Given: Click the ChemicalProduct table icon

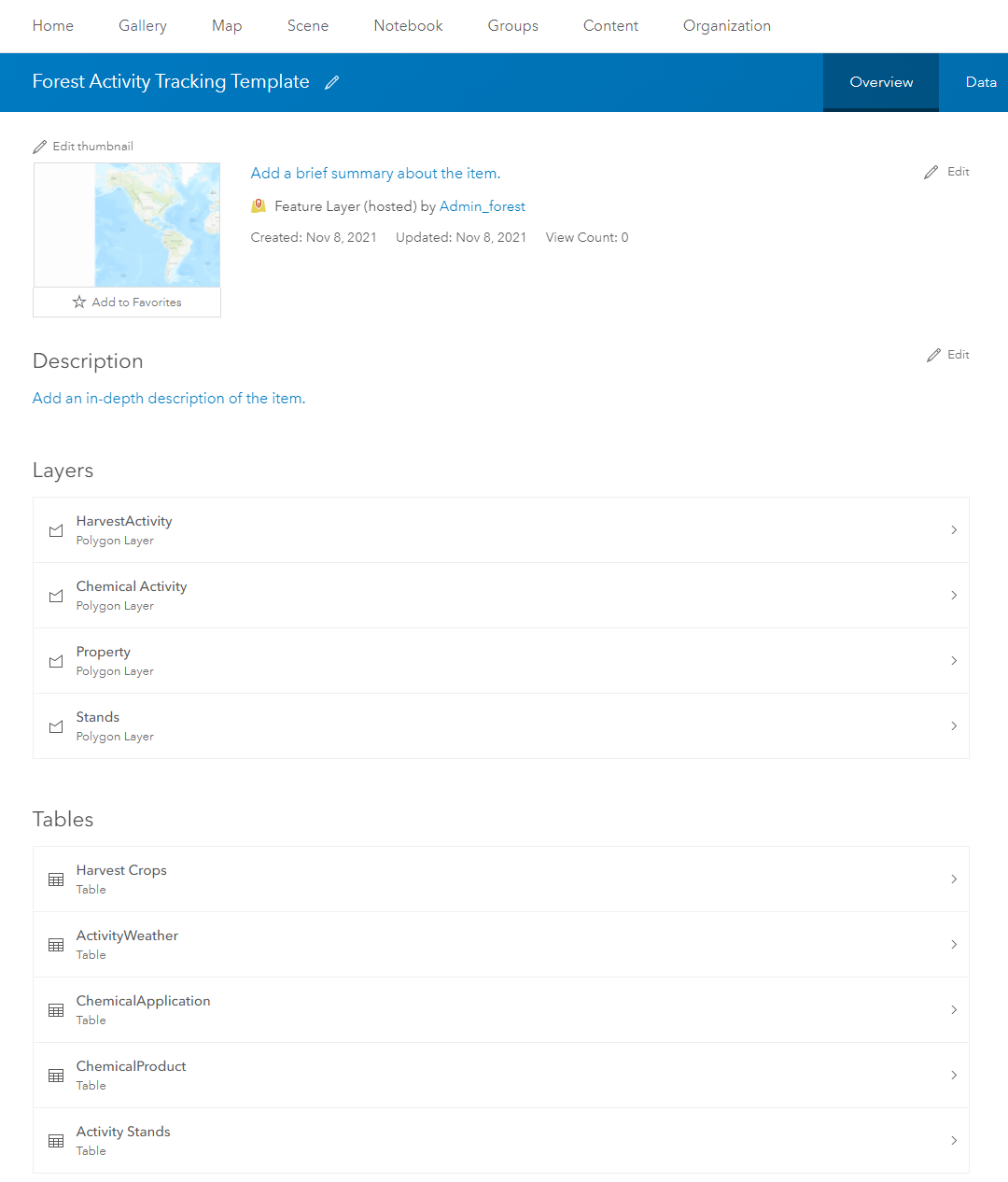Looking at the screenshot, I should [x=56, y=1076].
